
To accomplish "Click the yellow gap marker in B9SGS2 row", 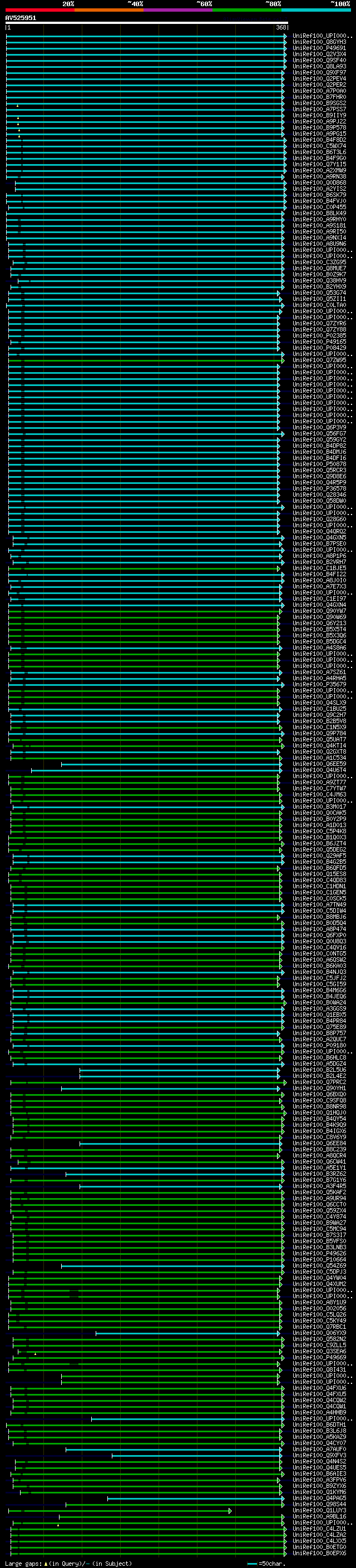I will tap(18, 105).
